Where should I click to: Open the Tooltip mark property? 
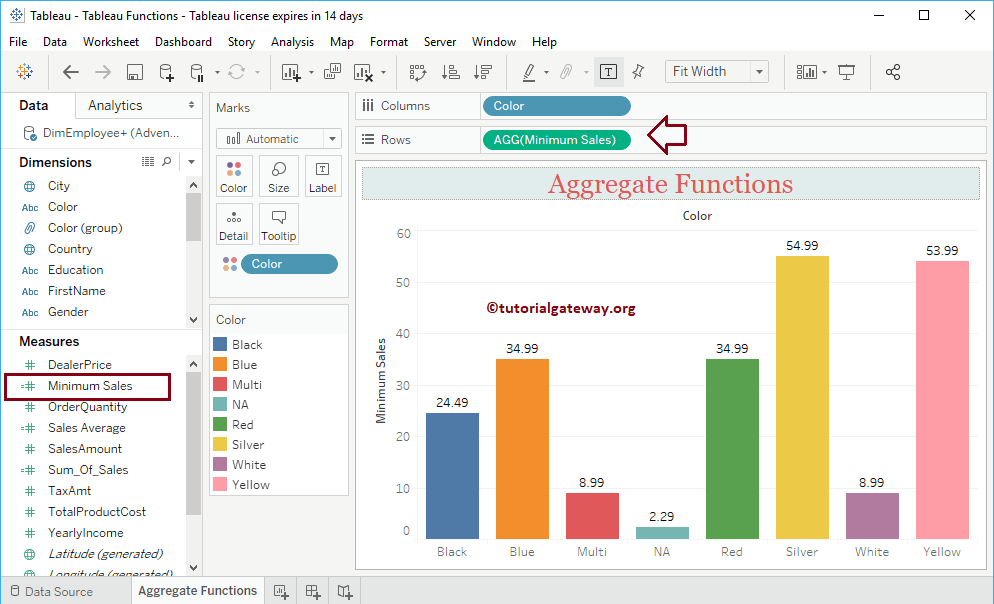(x=278, y=223)
